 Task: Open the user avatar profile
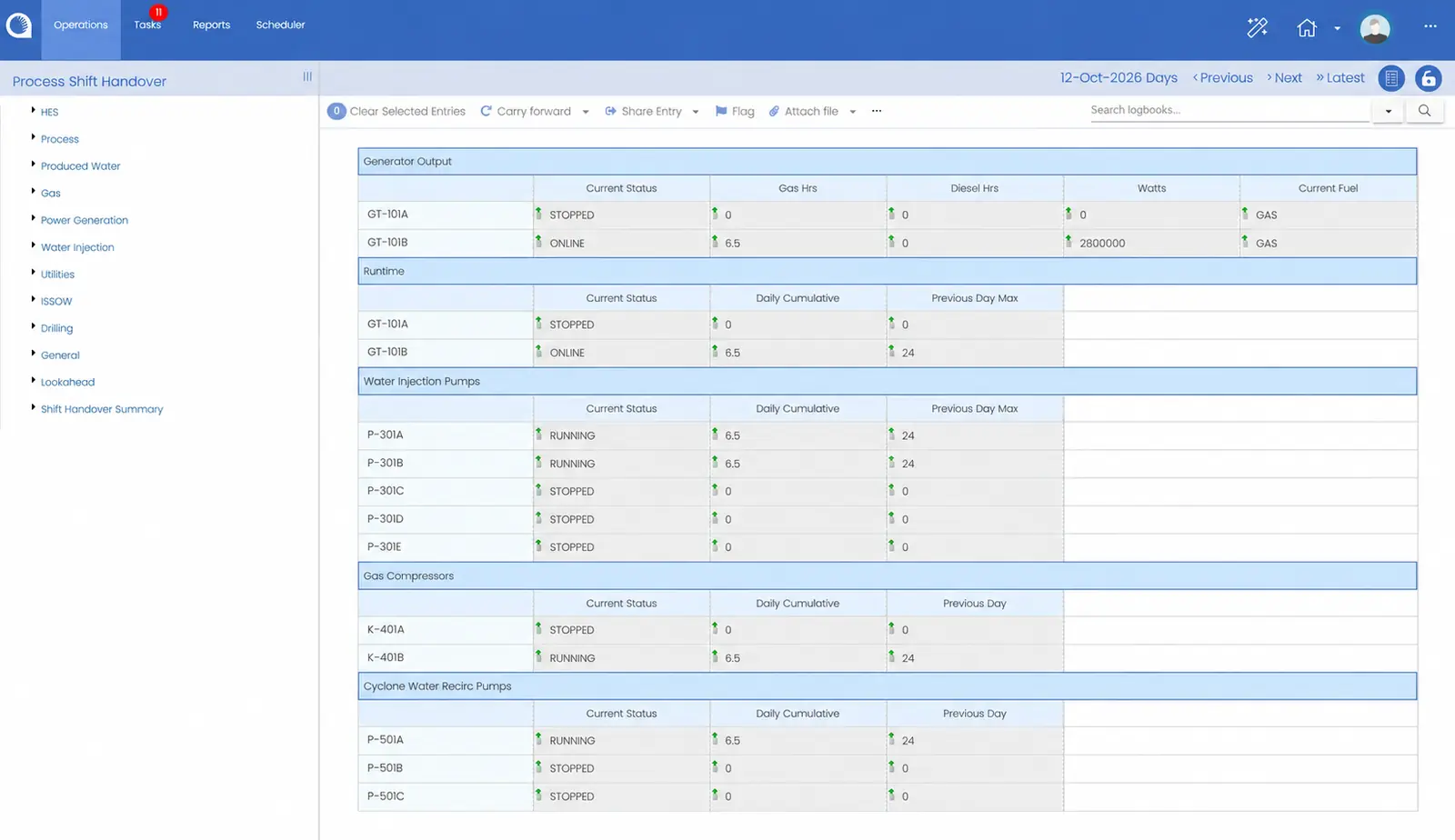(x=1375, y=28)
